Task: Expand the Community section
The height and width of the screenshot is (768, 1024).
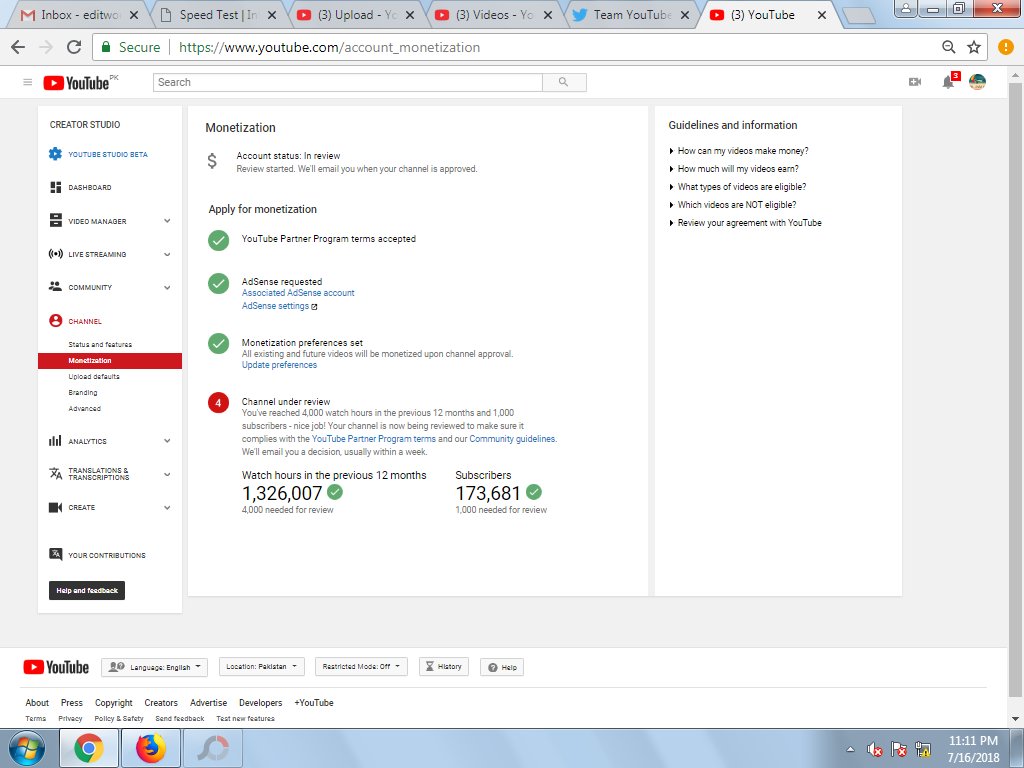Action: pyautogui.click(x=167, y=287)
